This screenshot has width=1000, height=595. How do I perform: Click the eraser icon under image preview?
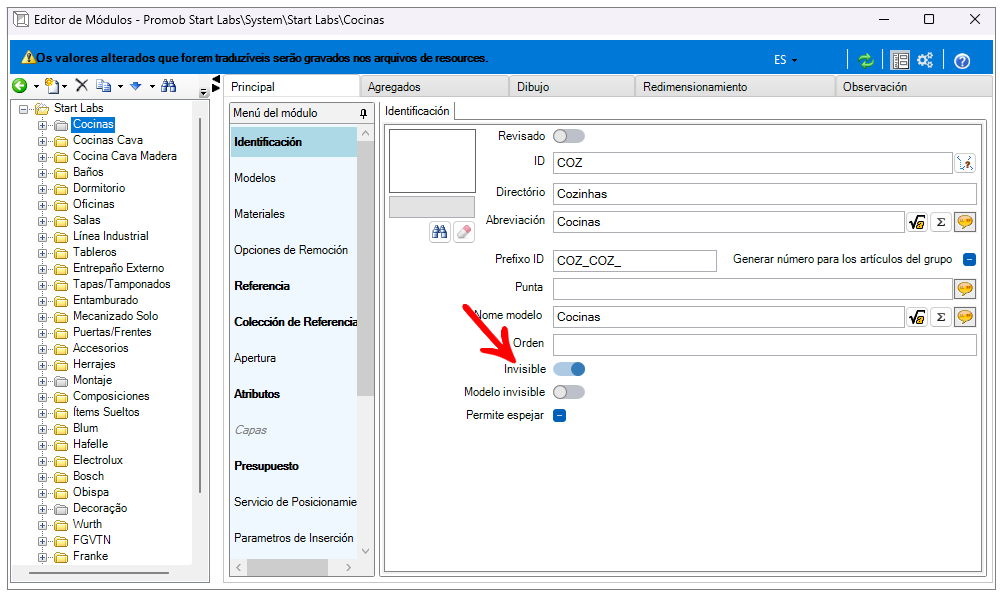463,231
